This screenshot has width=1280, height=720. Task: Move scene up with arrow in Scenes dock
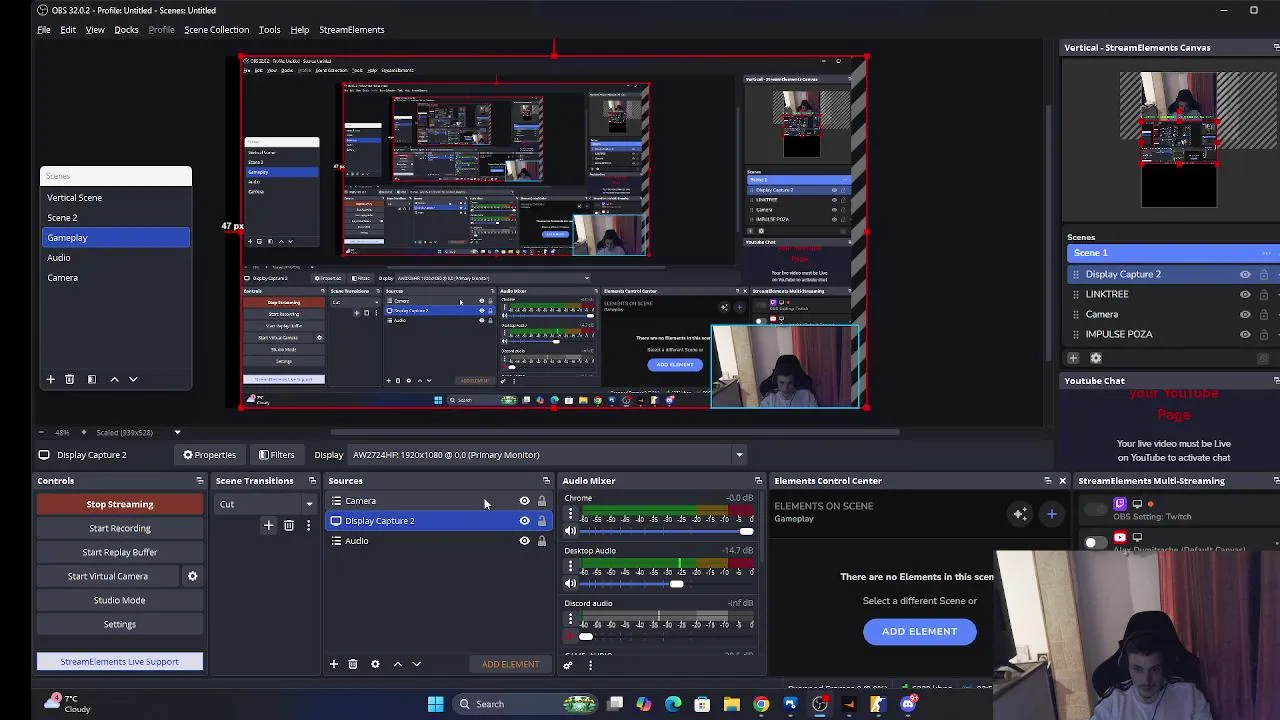(x=114, y=379)
